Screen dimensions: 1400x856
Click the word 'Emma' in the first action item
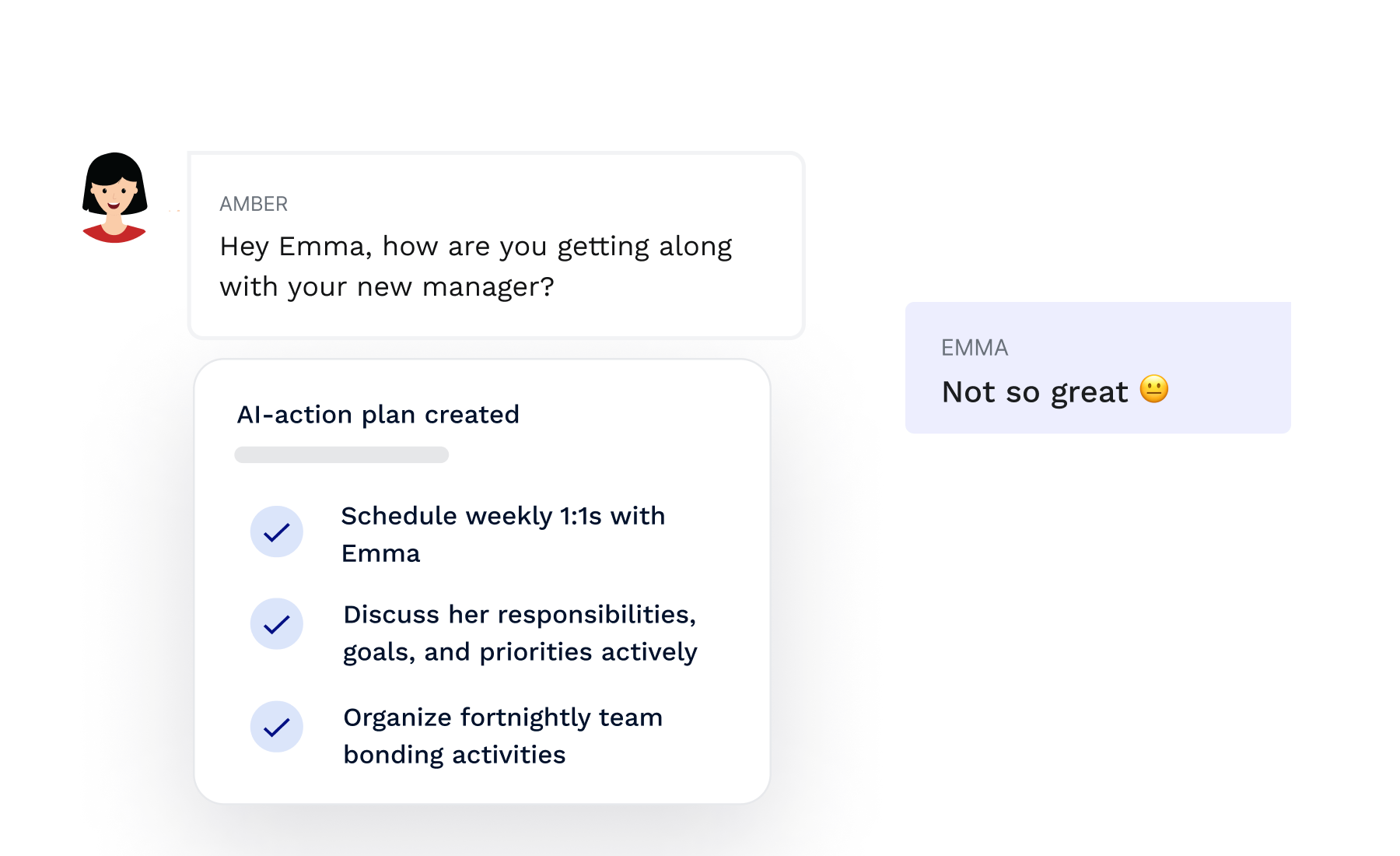(380, 553)
